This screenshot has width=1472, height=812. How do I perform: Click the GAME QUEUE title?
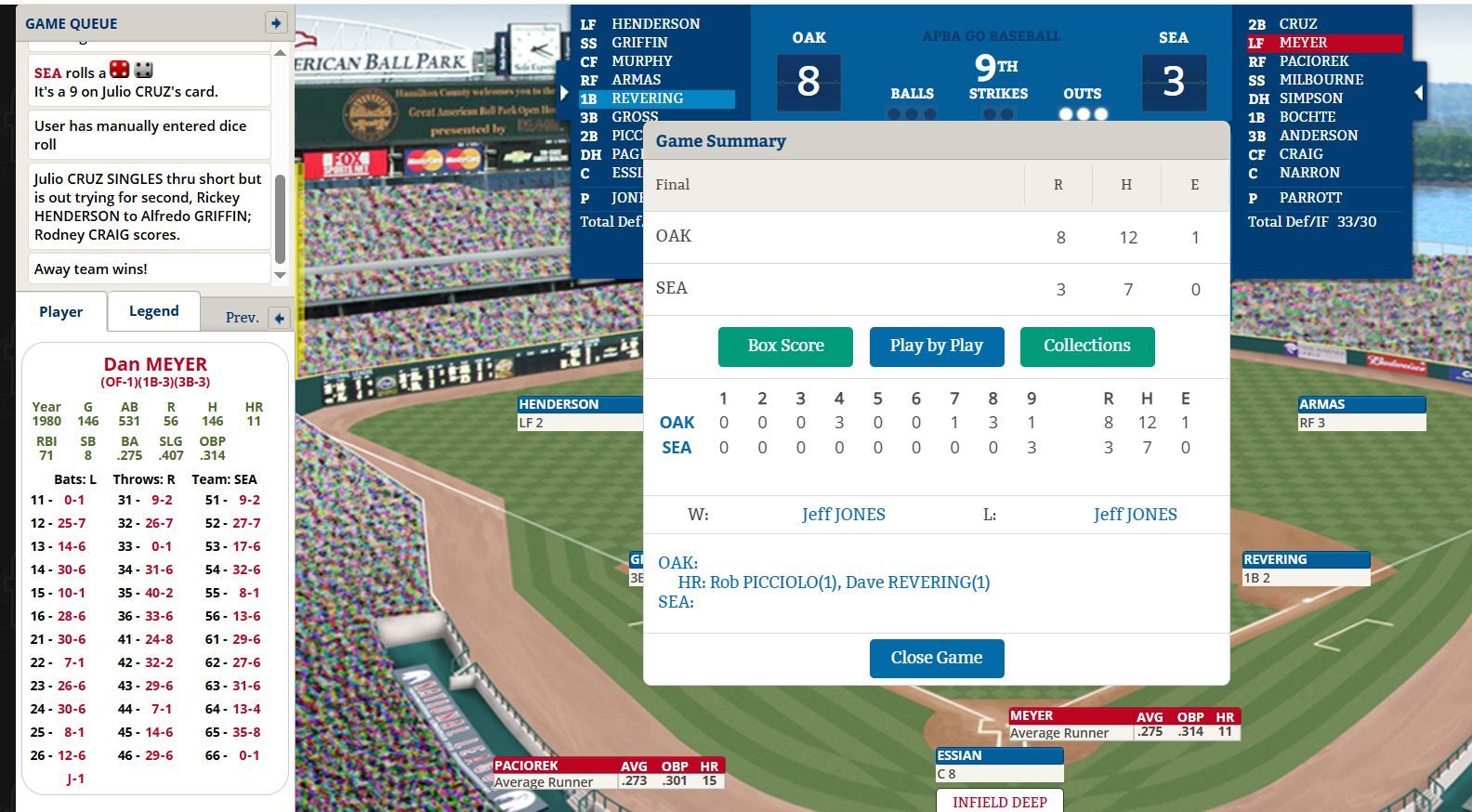(x=72, y=23)
